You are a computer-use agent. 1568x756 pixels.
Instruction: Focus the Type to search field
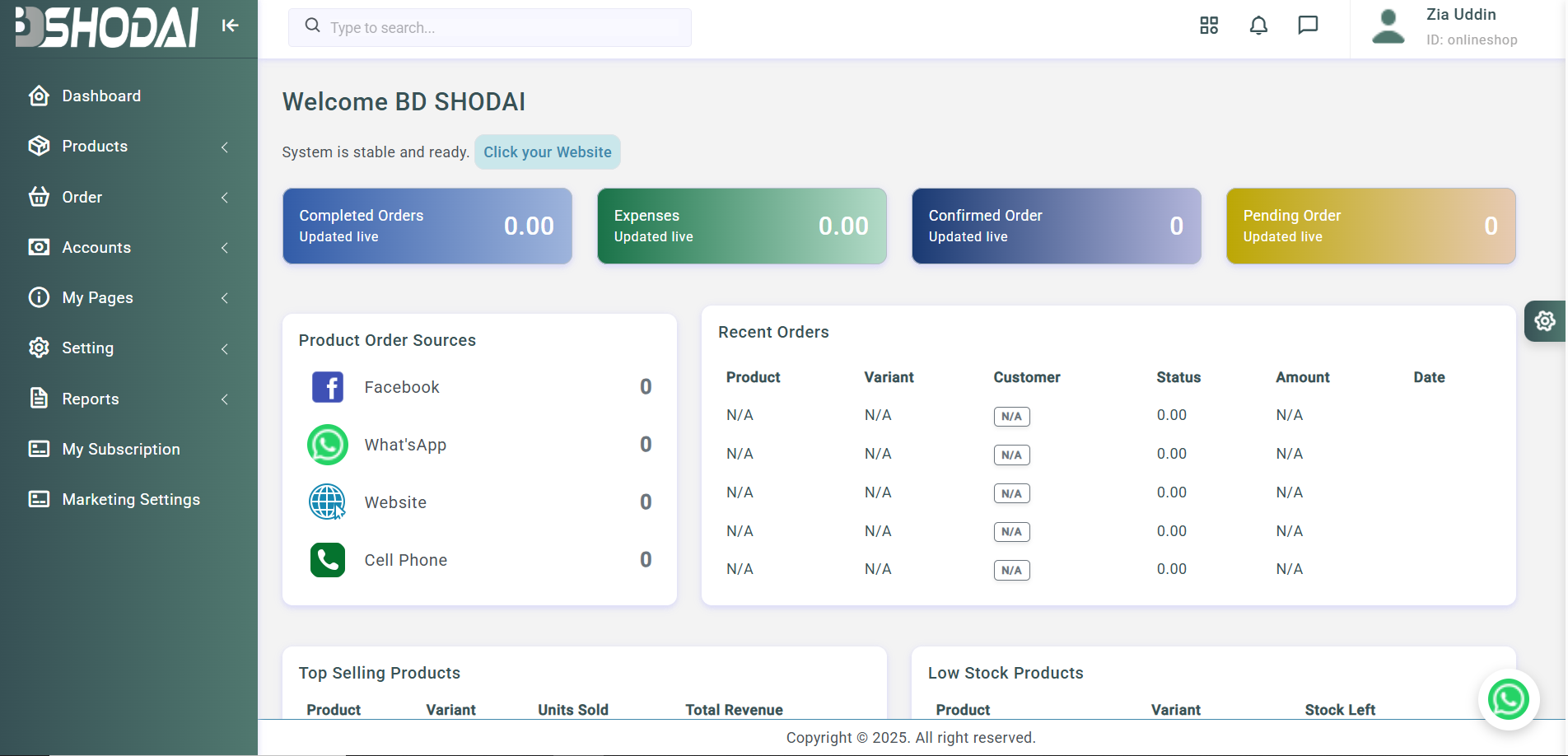coord(490,27)
